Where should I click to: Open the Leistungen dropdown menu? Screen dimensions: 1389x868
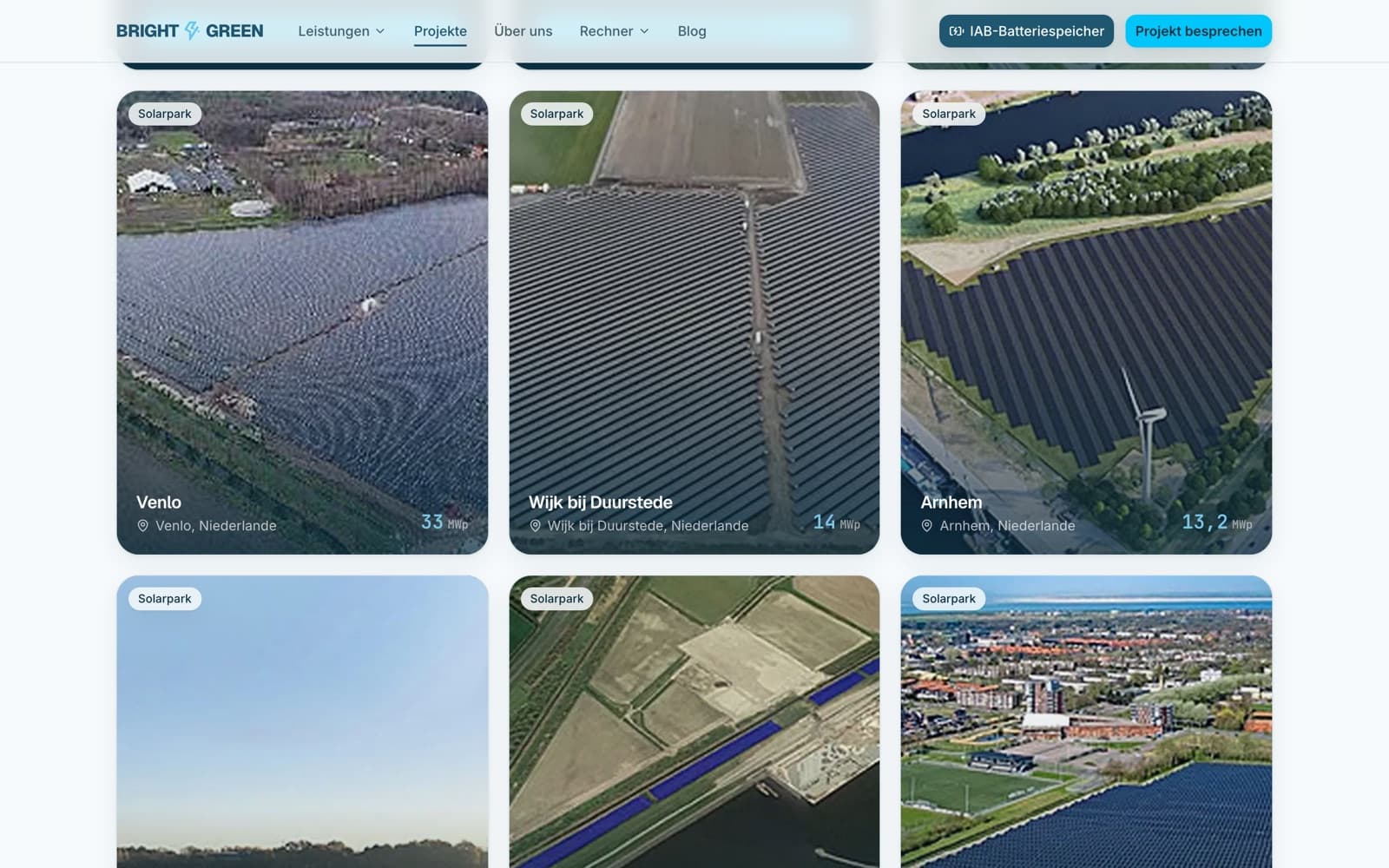341,31
